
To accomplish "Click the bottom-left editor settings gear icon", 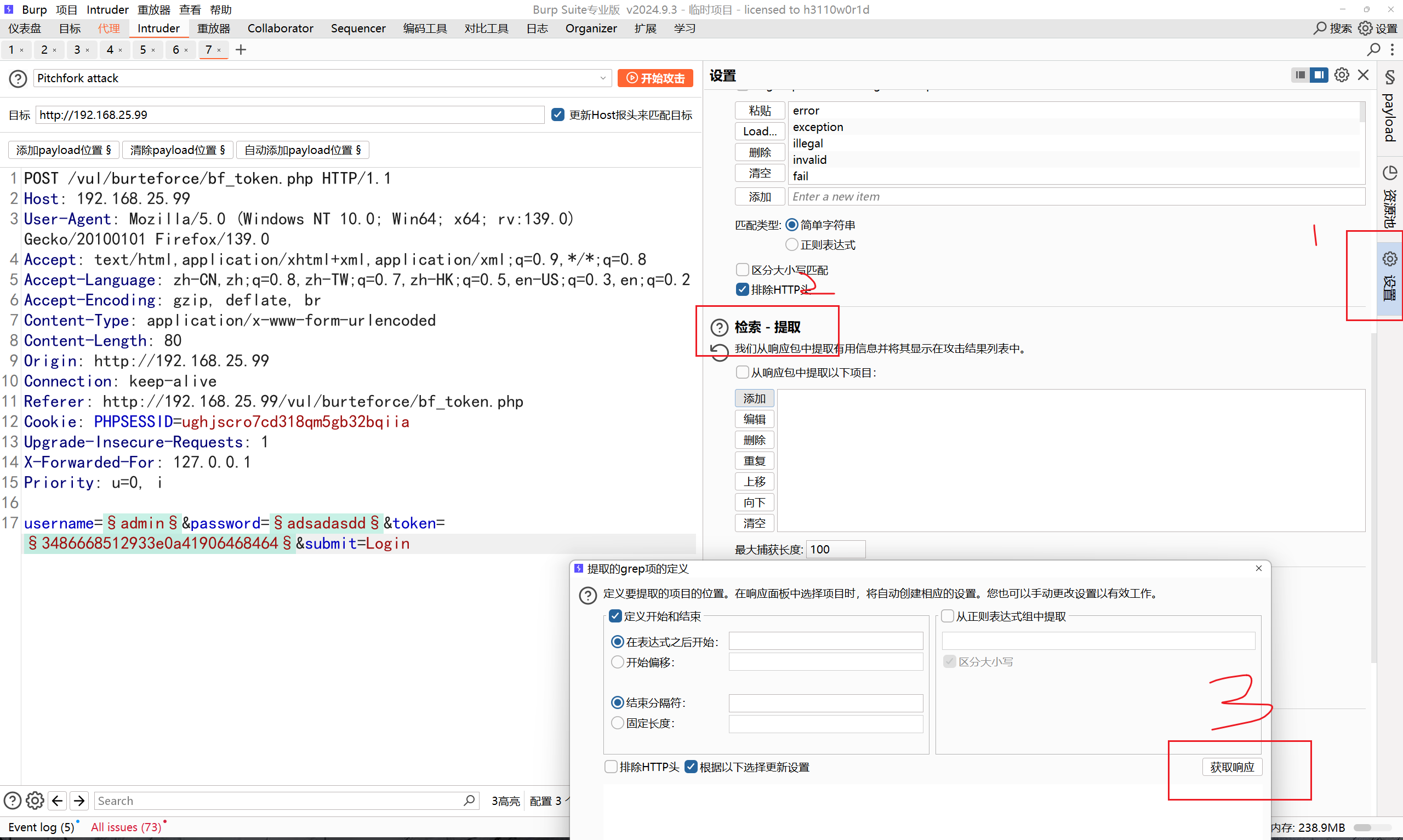I will [35, 801].
